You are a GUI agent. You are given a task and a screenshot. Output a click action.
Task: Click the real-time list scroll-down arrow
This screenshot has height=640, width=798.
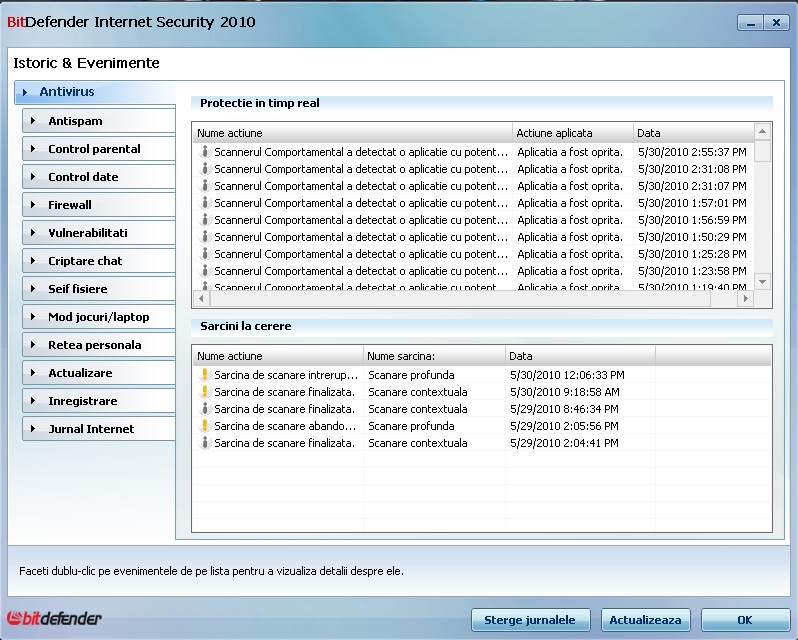tap(762, 281)
